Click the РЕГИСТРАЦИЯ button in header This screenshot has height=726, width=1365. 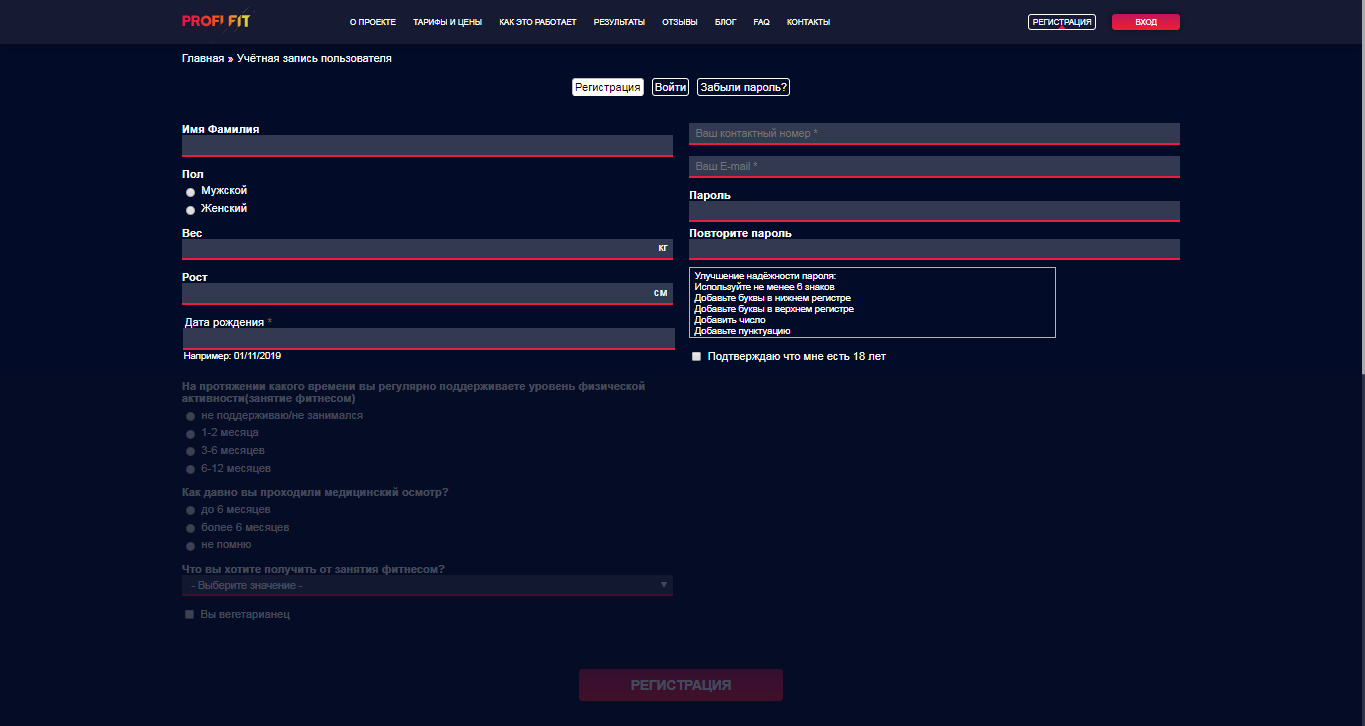(1062, 22)
